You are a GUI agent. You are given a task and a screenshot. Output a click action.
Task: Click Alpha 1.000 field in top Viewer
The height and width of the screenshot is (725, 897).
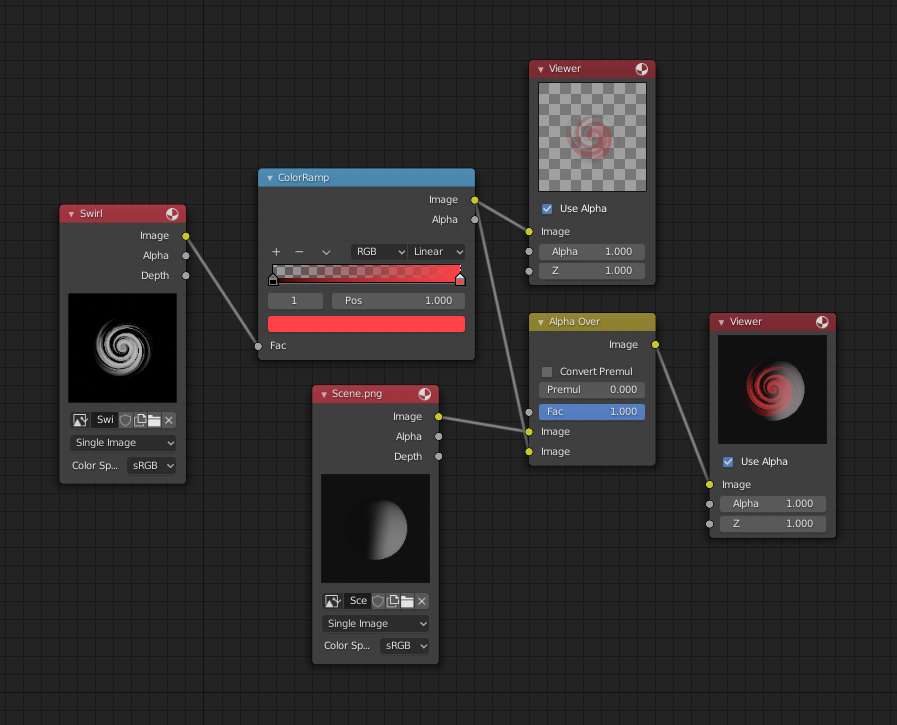pyautogui.click(x=592, y=252)
